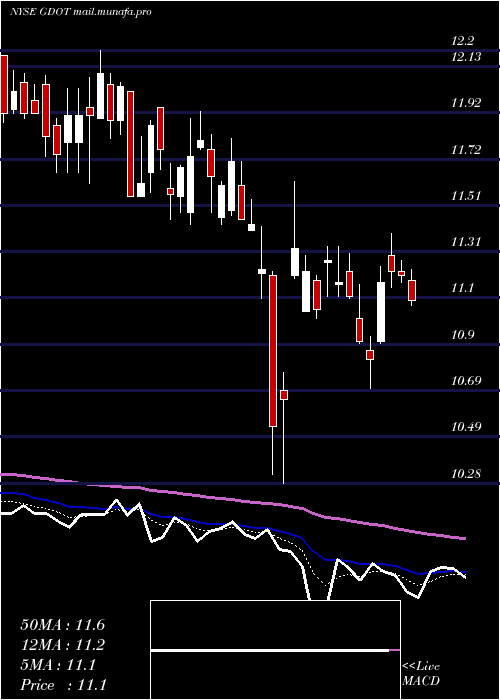Click the 11.1 price axis label

coord(462,288)
